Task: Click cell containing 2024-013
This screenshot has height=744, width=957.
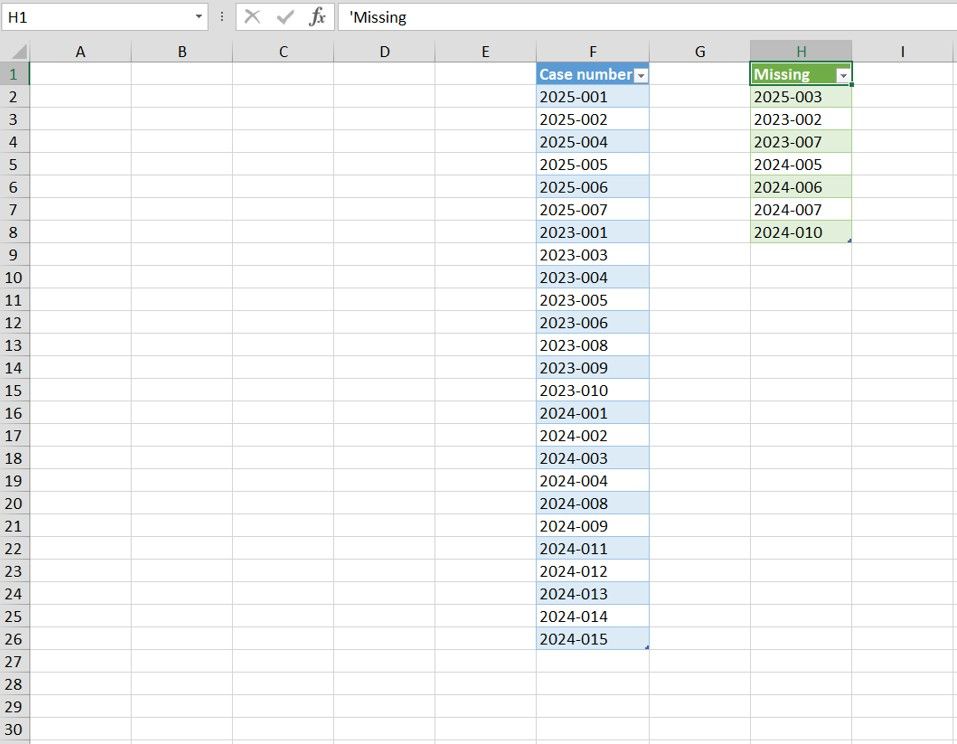Action: tap(593, 594)
